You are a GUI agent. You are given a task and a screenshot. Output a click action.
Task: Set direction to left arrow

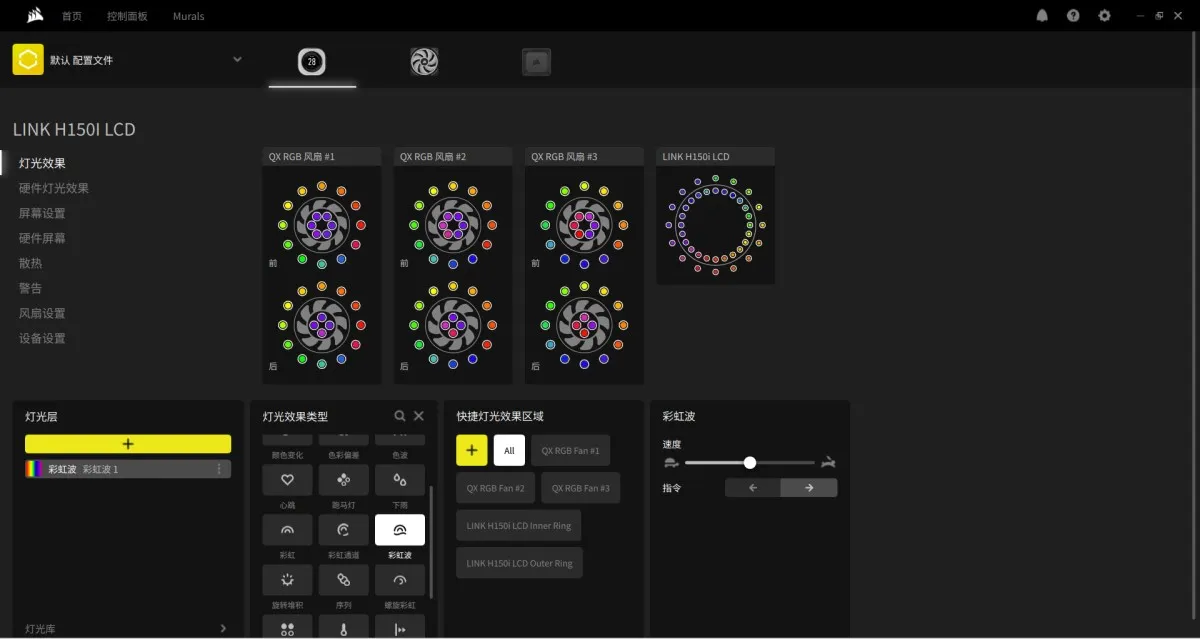click(x=753, y=488)
